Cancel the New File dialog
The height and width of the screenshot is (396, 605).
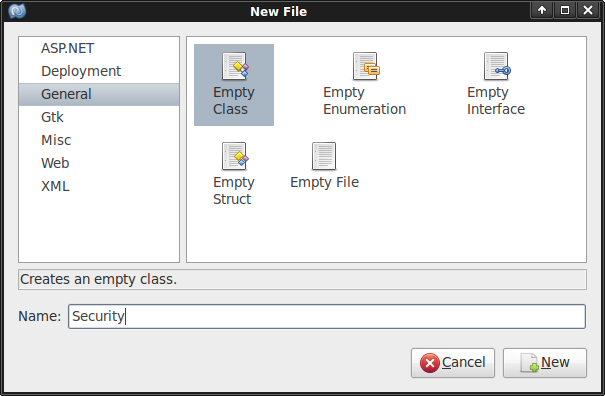tap(453, 363)
